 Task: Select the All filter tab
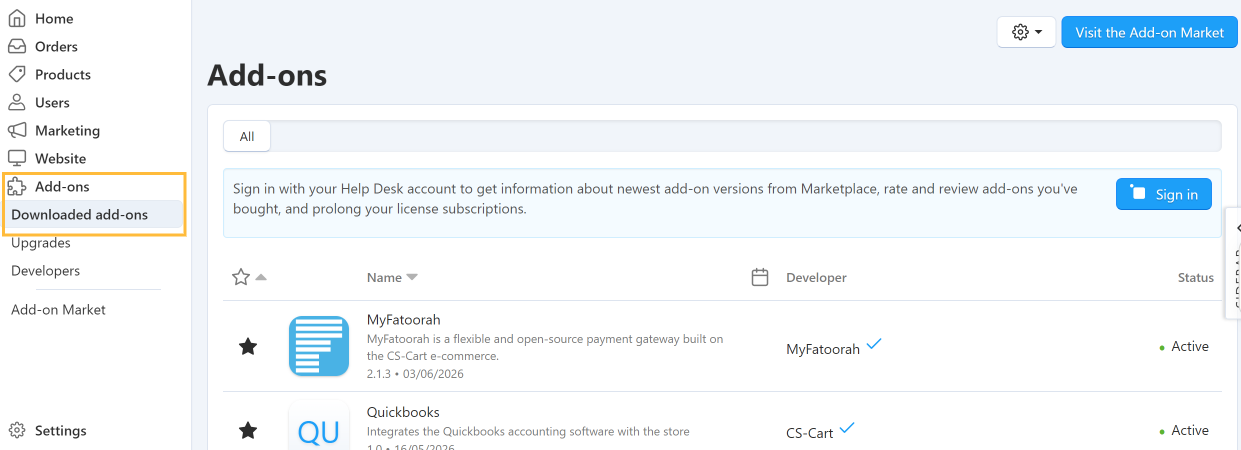(247, 137)
